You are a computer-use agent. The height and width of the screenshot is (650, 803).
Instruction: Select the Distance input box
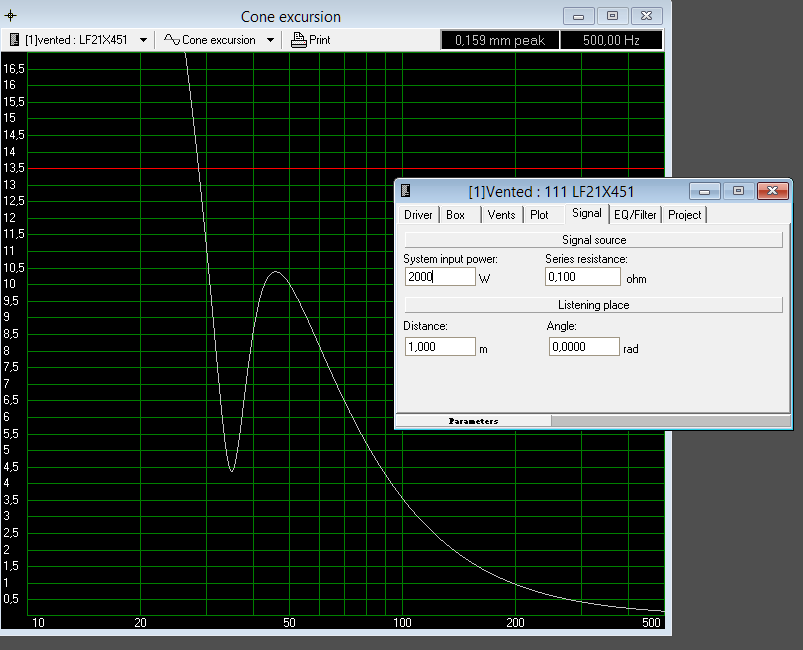(439, 346)
